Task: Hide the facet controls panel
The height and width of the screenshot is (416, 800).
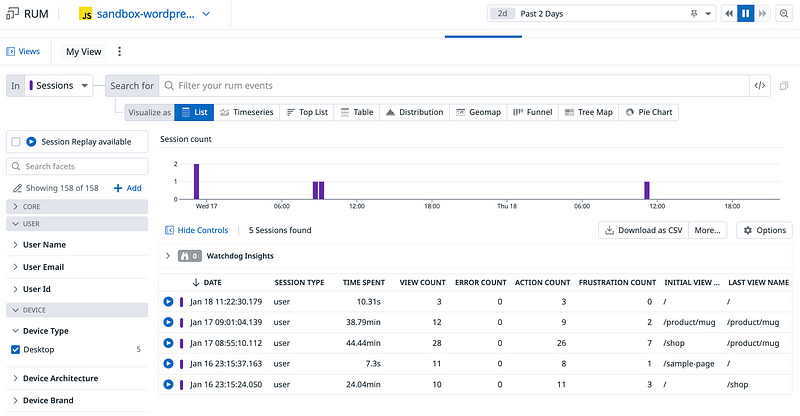Action: click(x=196, y=230)
